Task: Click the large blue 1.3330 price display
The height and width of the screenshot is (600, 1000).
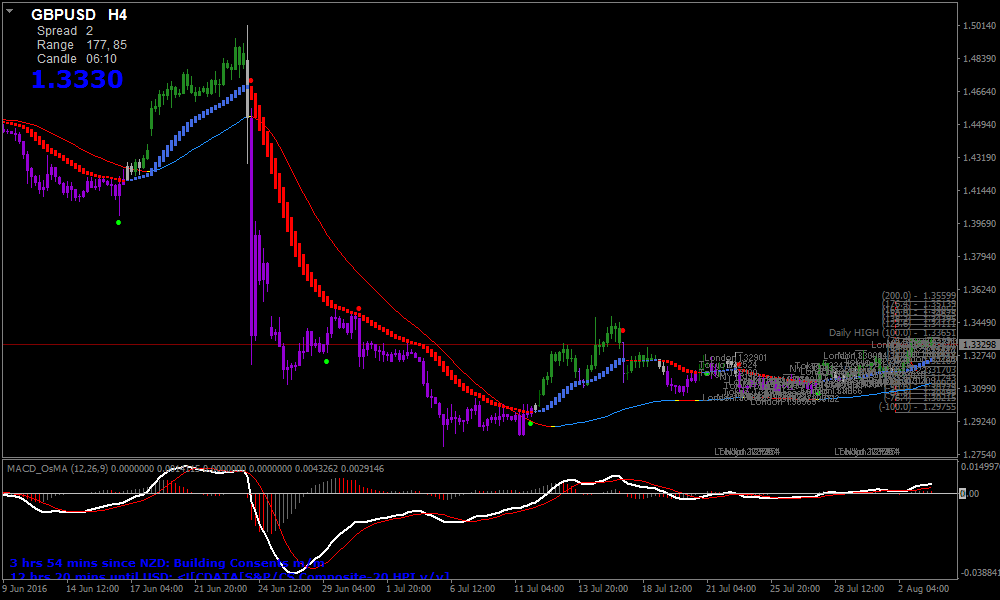Action: pos(77,79)
